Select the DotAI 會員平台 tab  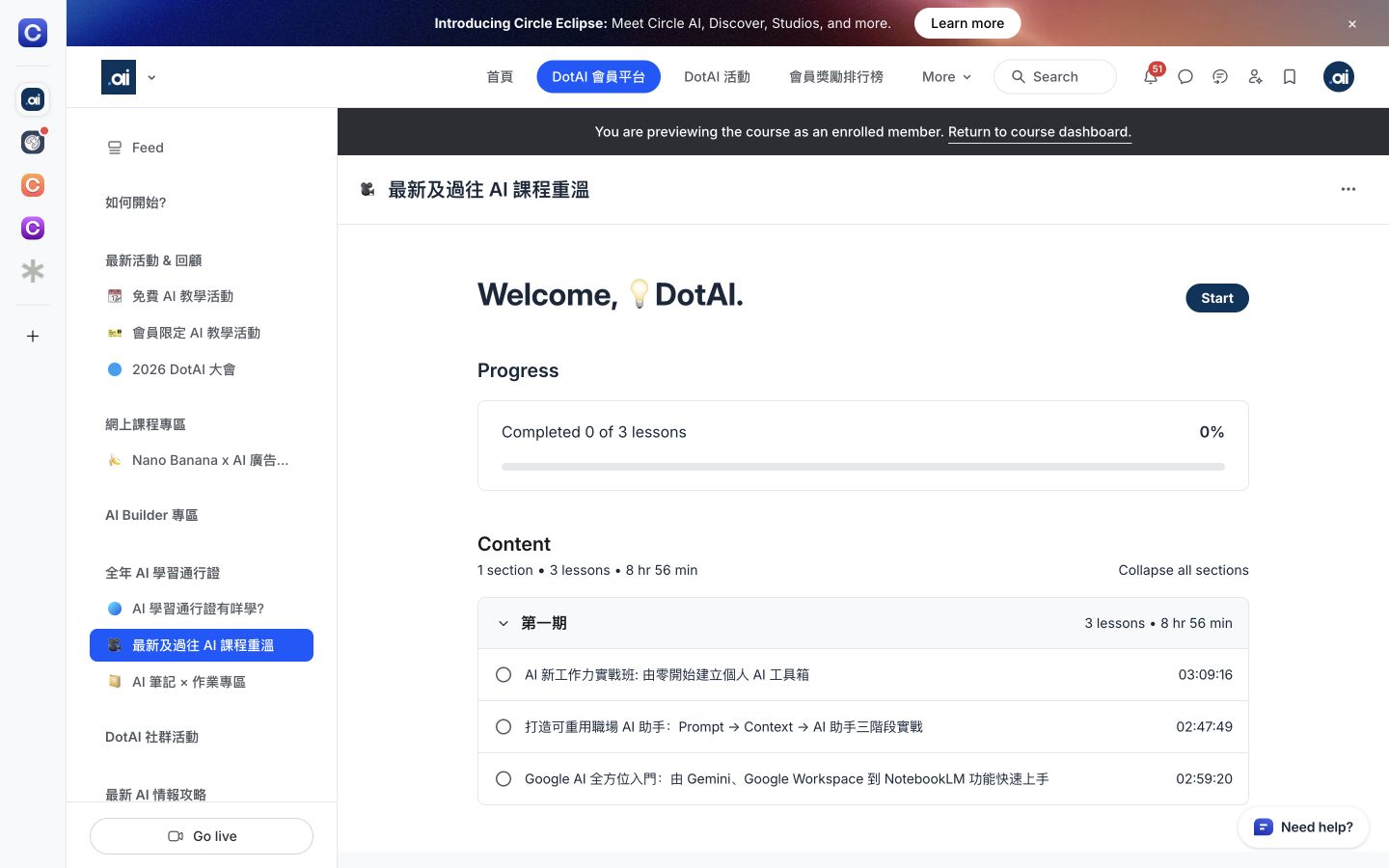pos(598,77)
